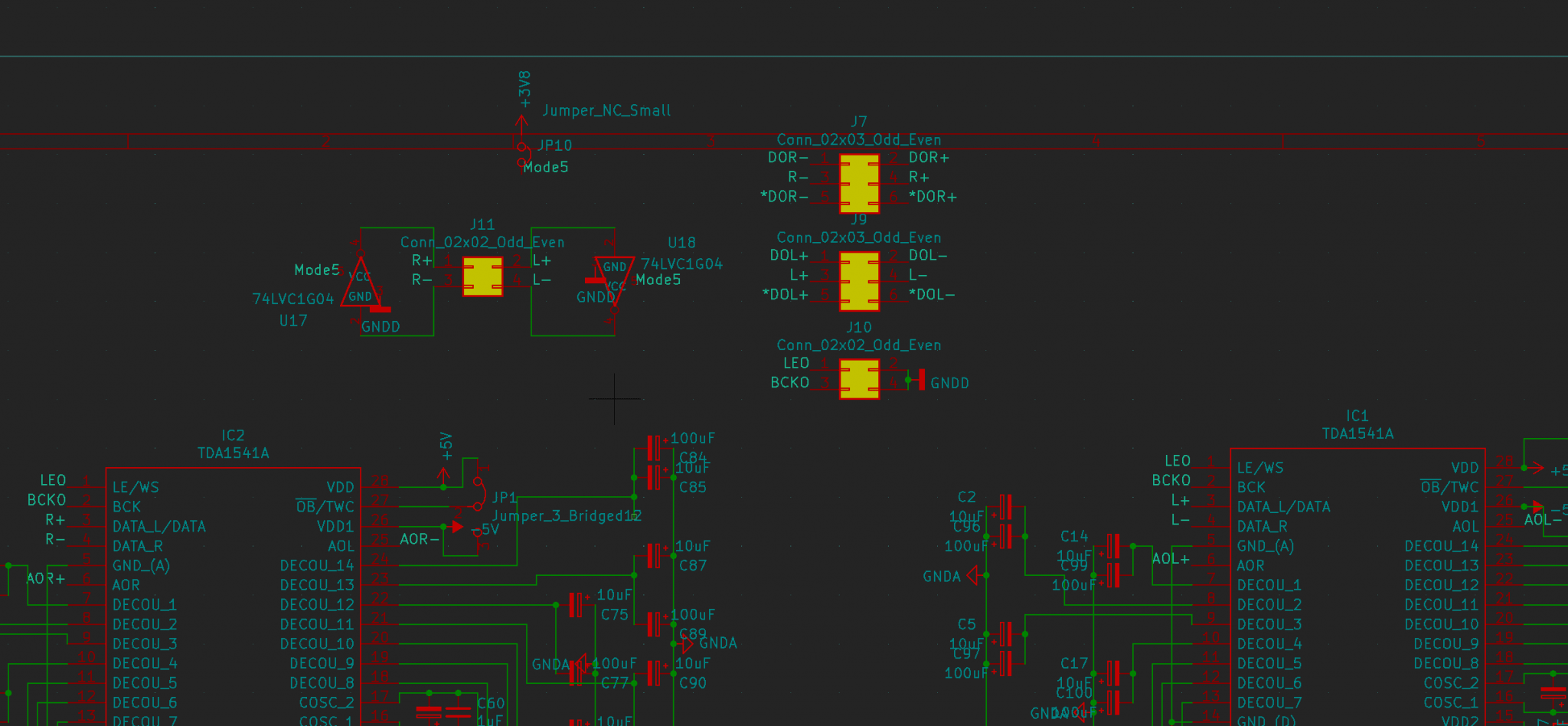The height and width of the screenshot is (726, 1568).
Task: Click the U18 reference label
Action: (681, 243)
